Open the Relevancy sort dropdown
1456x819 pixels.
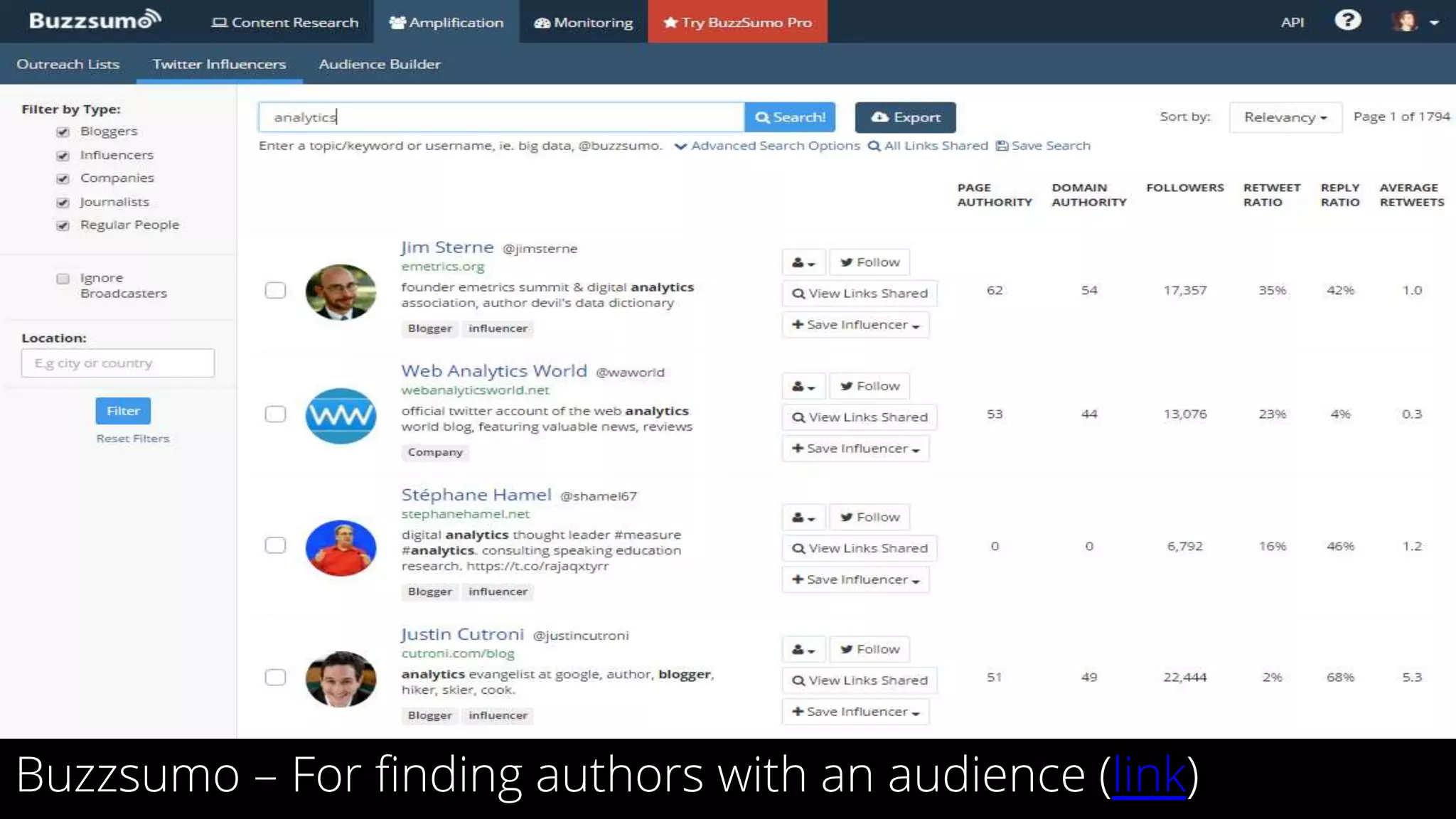point(1285,117)
